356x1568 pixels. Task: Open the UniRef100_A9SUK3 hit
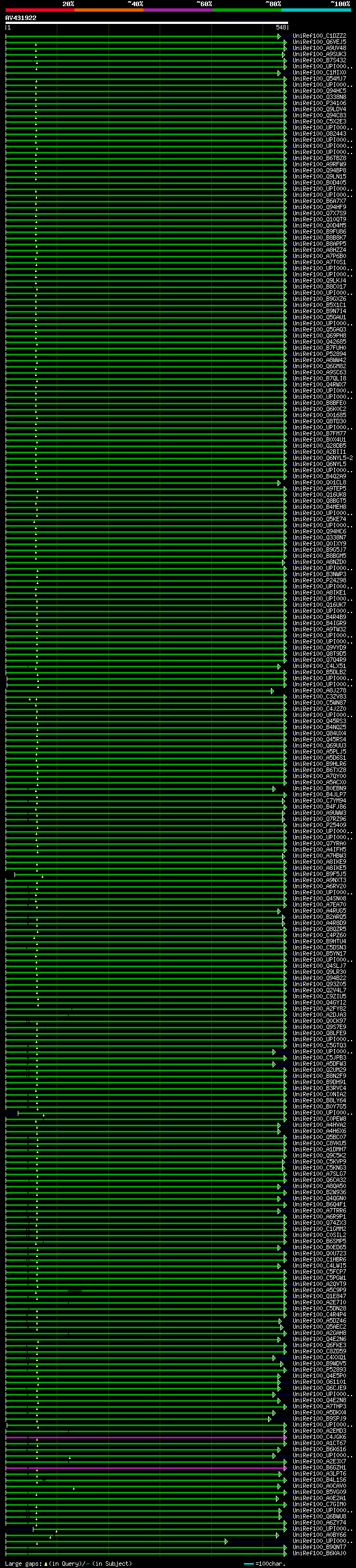coord(319,54)
